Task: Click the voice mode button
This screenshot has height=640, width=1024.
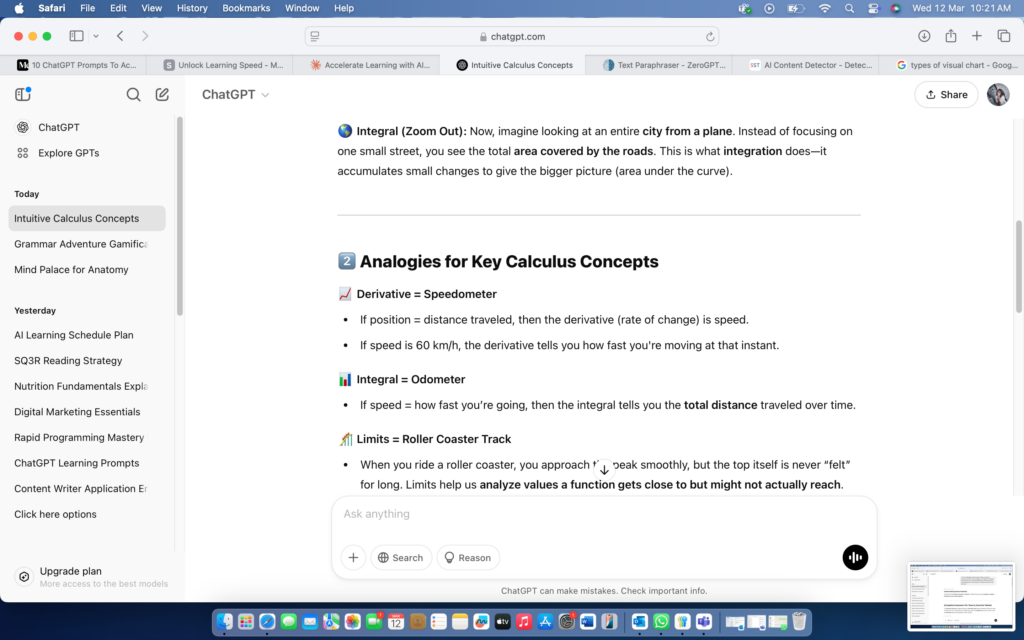Action: point(855,557)
